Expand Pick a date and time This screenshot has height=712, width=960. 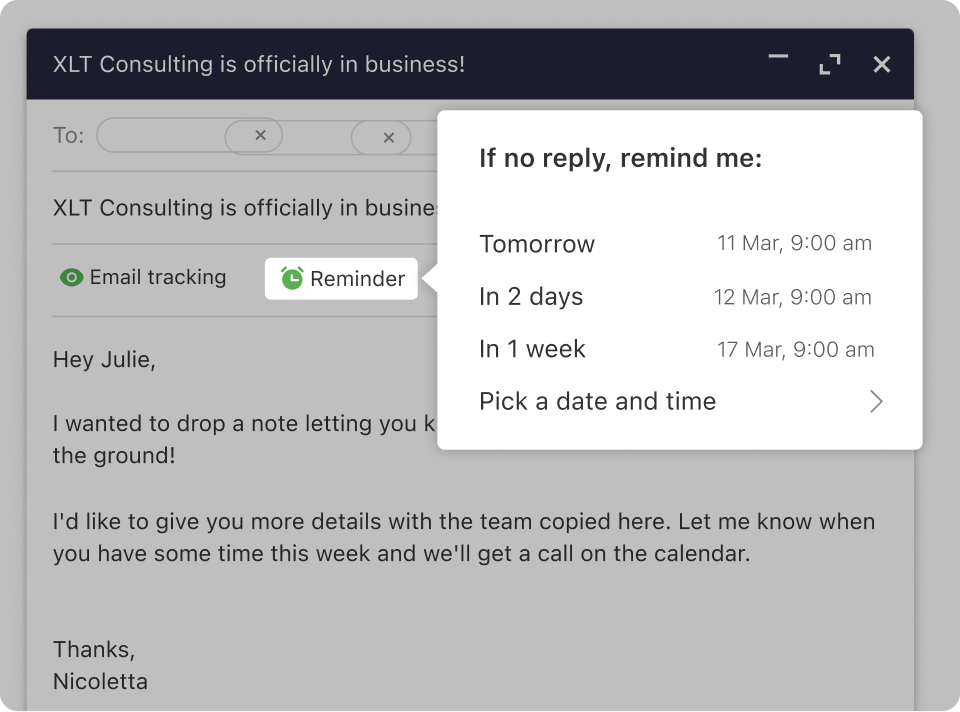click(597, 401)
